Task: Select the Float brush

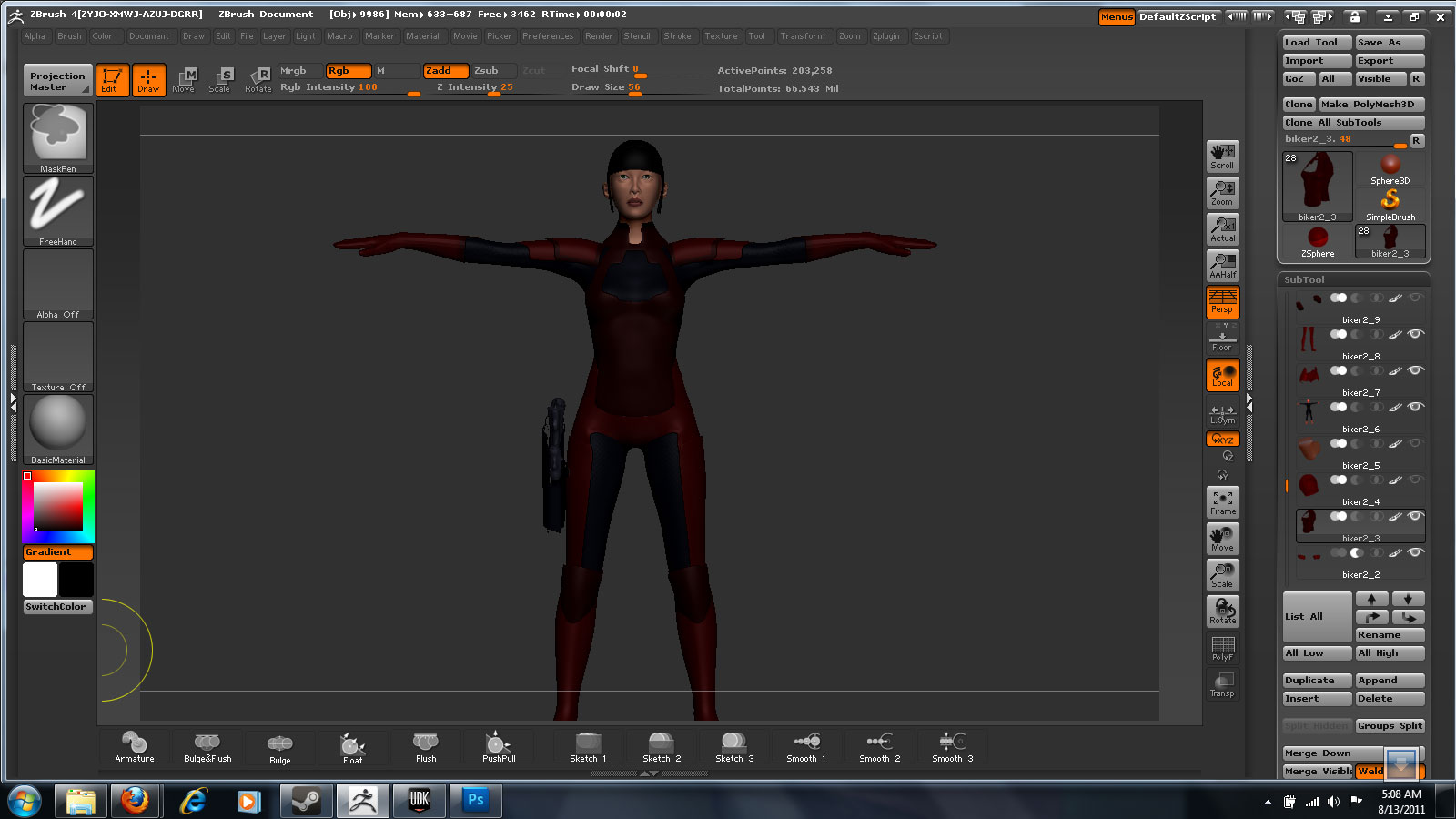Action: [x=353, y=747]
